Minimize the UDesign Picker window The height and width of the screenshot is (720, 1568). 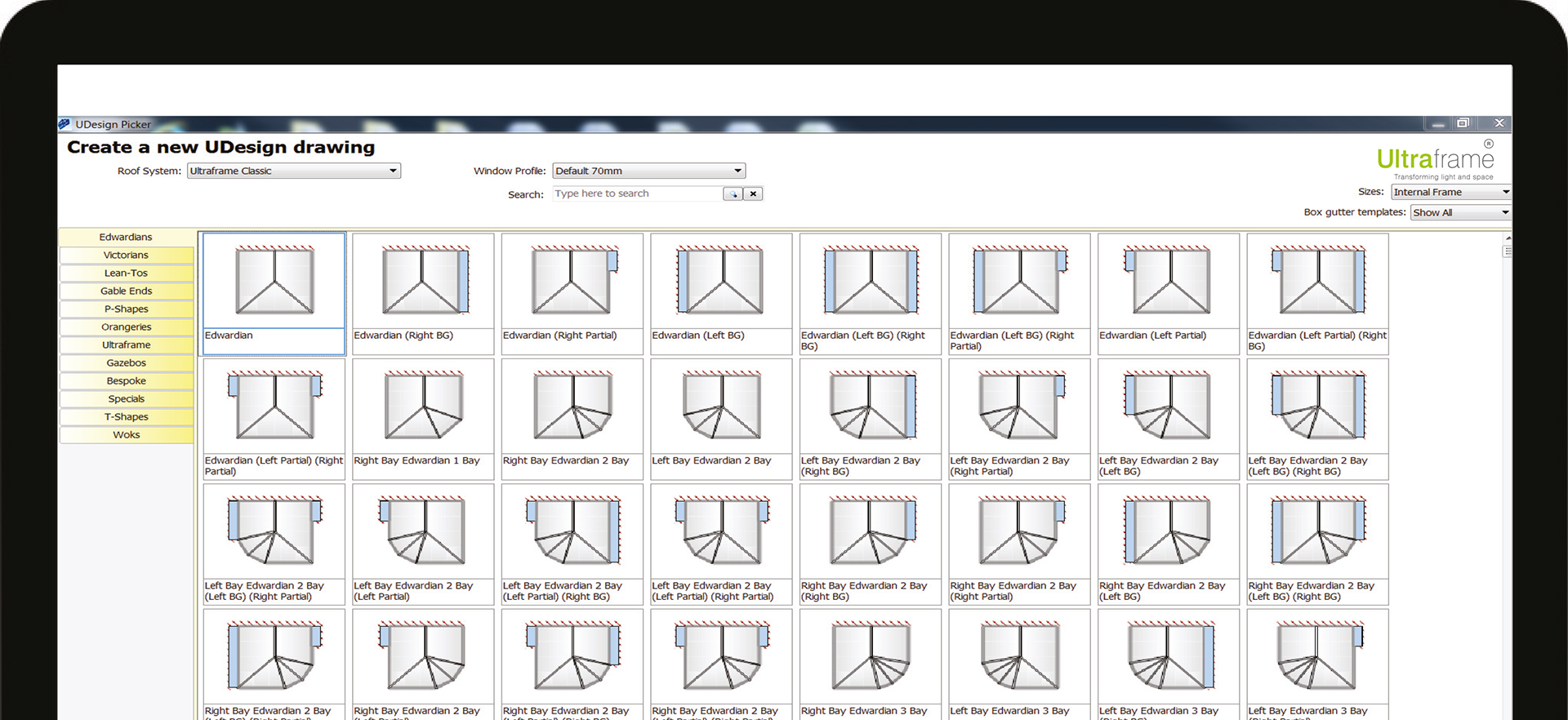tap(1438, 123)
